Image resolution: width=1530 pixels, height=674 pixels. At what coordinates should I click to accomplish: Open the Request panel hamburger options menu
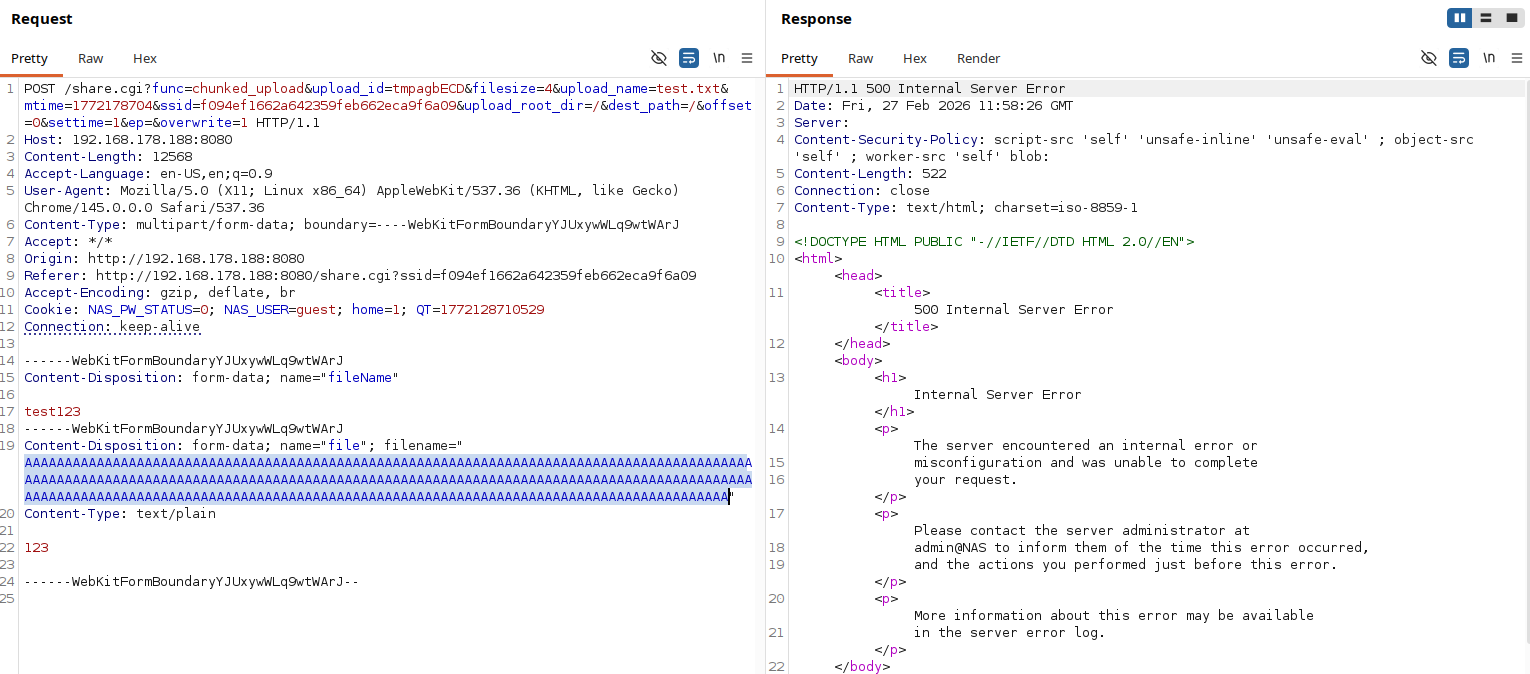pos(747,58)
